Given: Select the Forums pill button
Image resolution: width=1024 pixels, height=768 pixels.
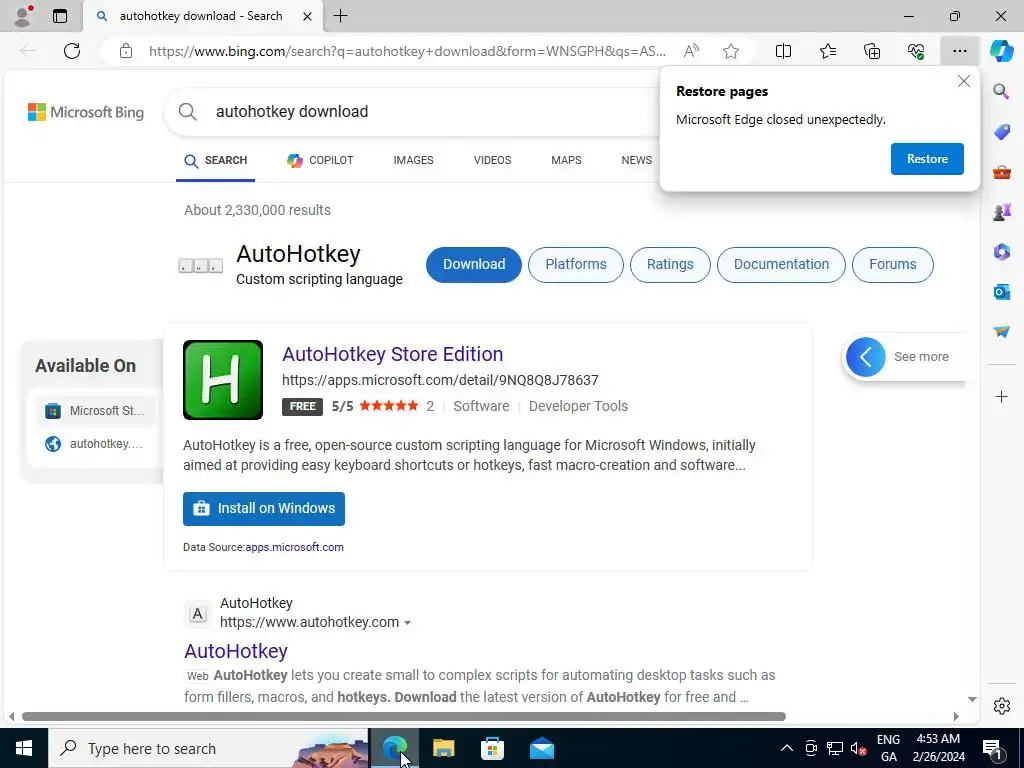Looking at the screenshot, I should pos(893,264).
